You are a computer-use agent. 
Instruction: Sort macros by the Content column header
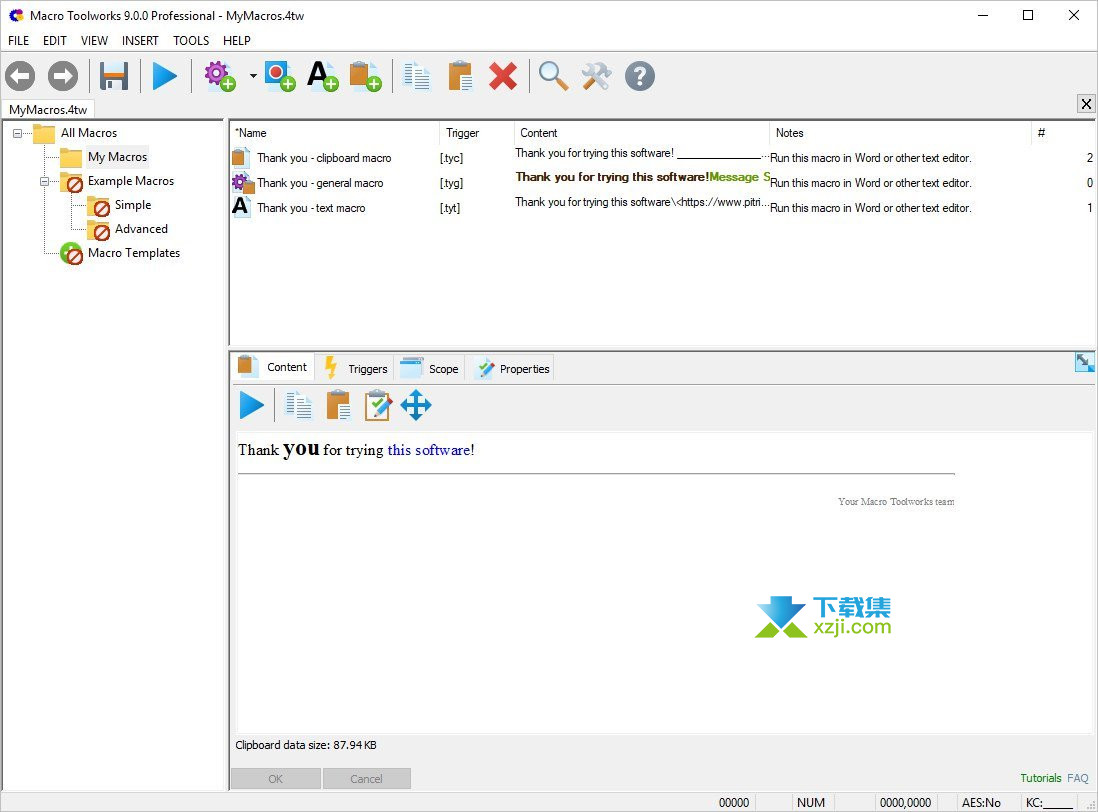click(641, 133)
